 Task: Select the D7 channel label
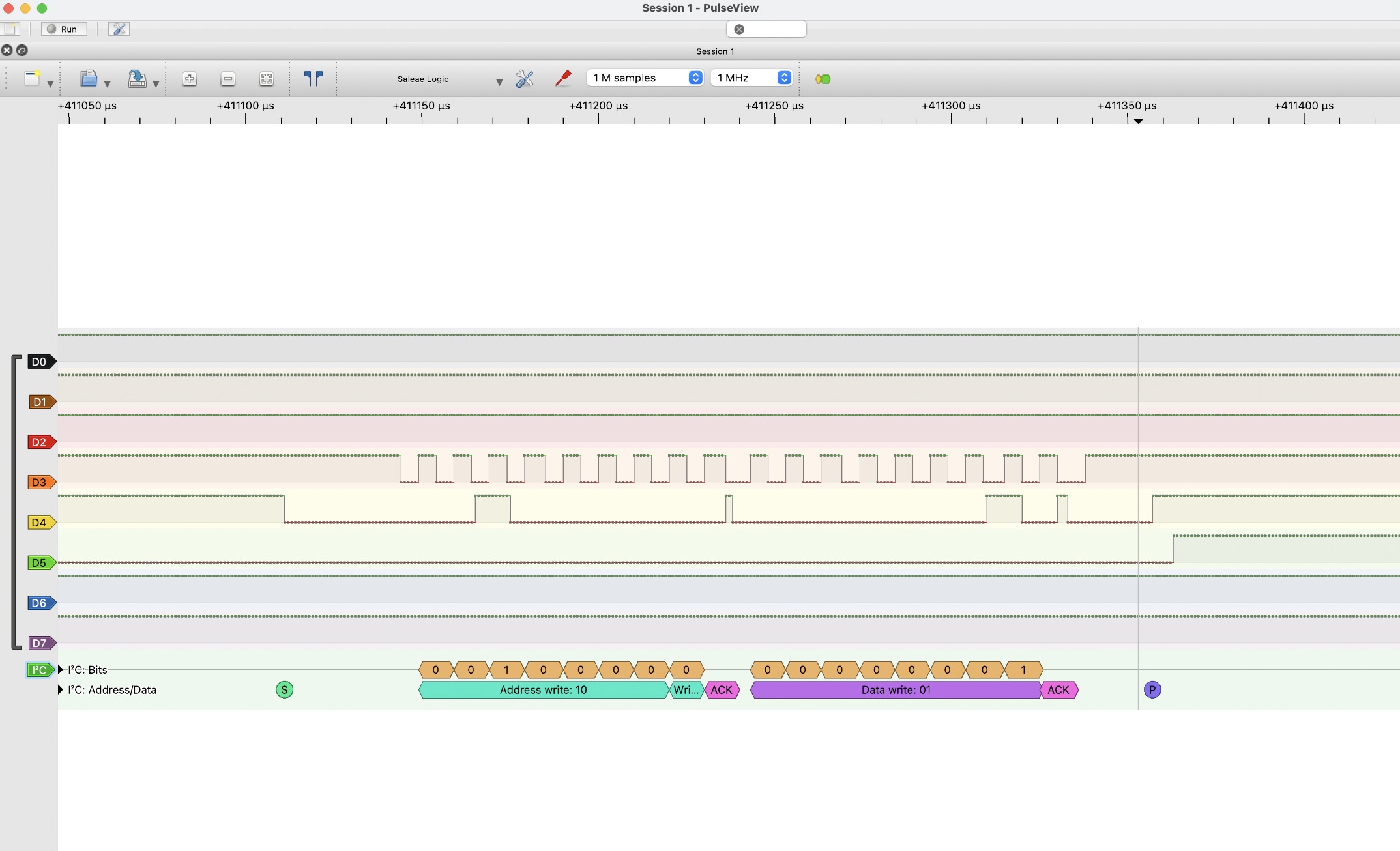tap(42, 643)
